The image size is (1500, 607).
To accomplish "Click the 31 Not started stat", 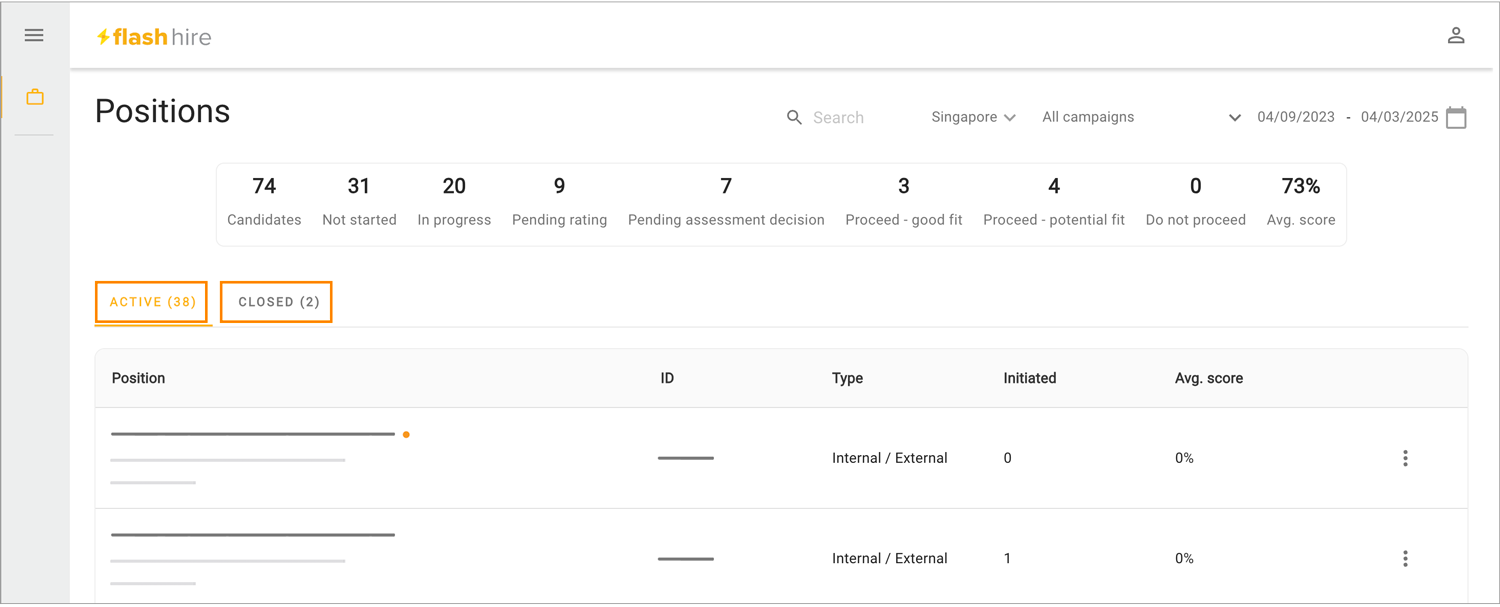I will pyautogui.click(x=359, y=203).
